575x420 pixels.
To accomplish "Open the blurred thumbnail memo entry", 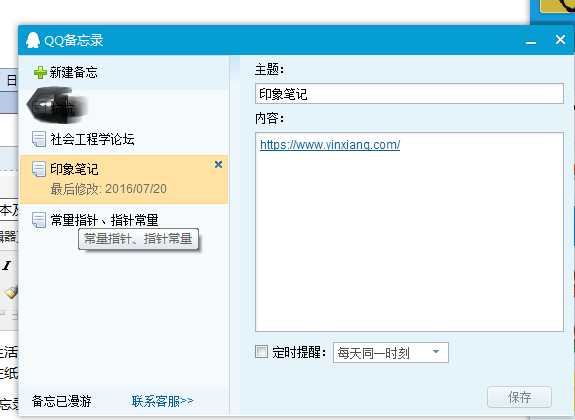I will pos(57,105).
